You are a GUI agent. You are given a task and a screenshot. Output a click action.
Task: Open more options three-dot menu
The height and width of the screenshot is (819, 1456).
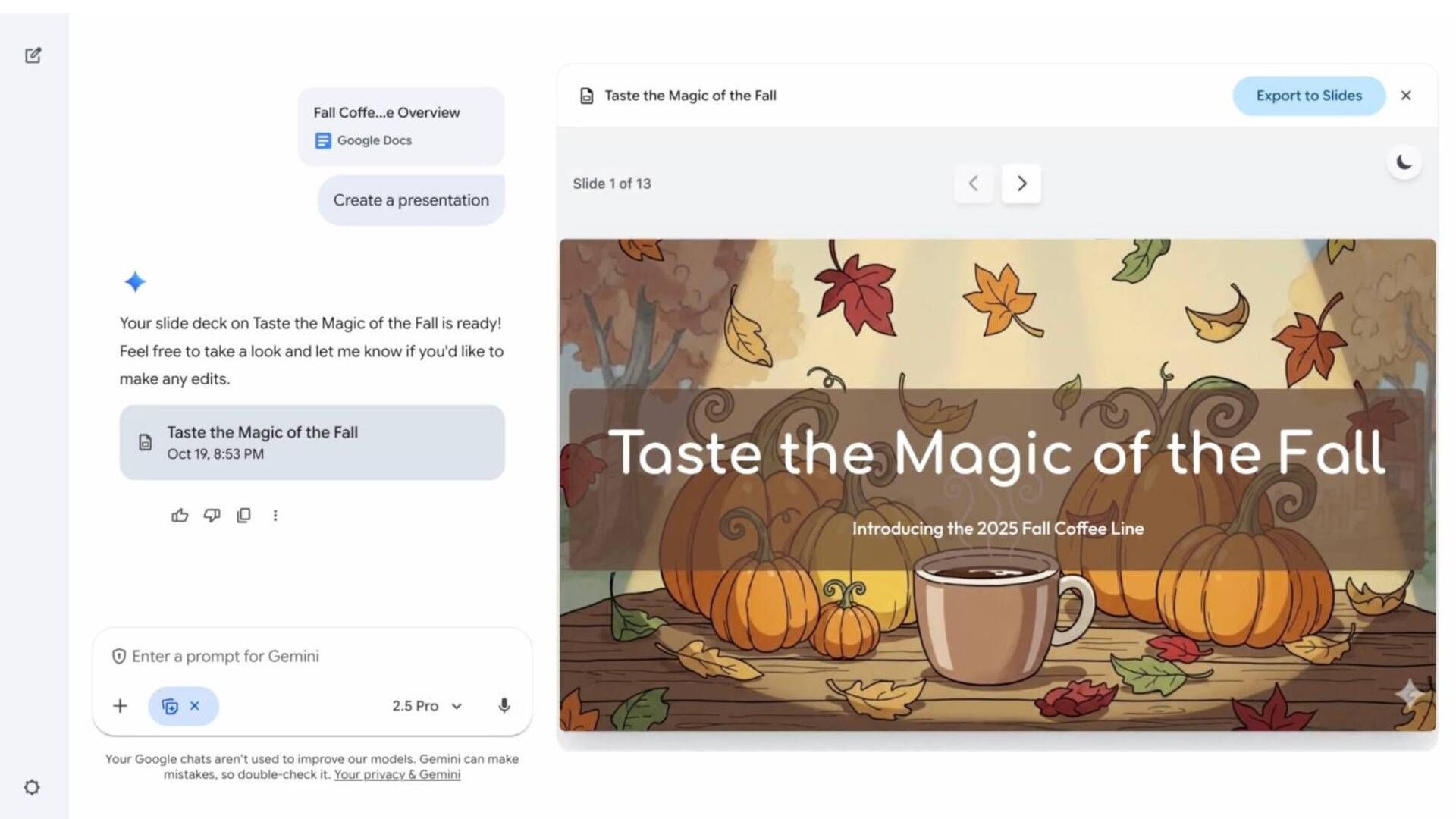(x=275, y=516)
